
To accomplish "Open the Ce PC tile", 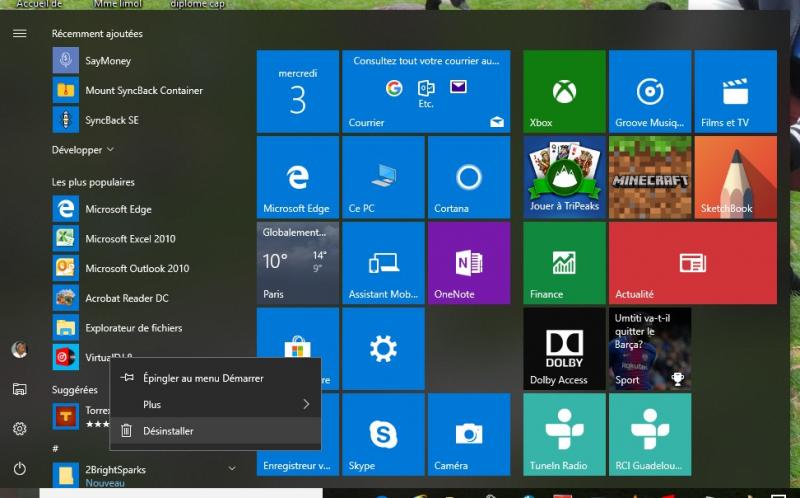I will 383,177.
